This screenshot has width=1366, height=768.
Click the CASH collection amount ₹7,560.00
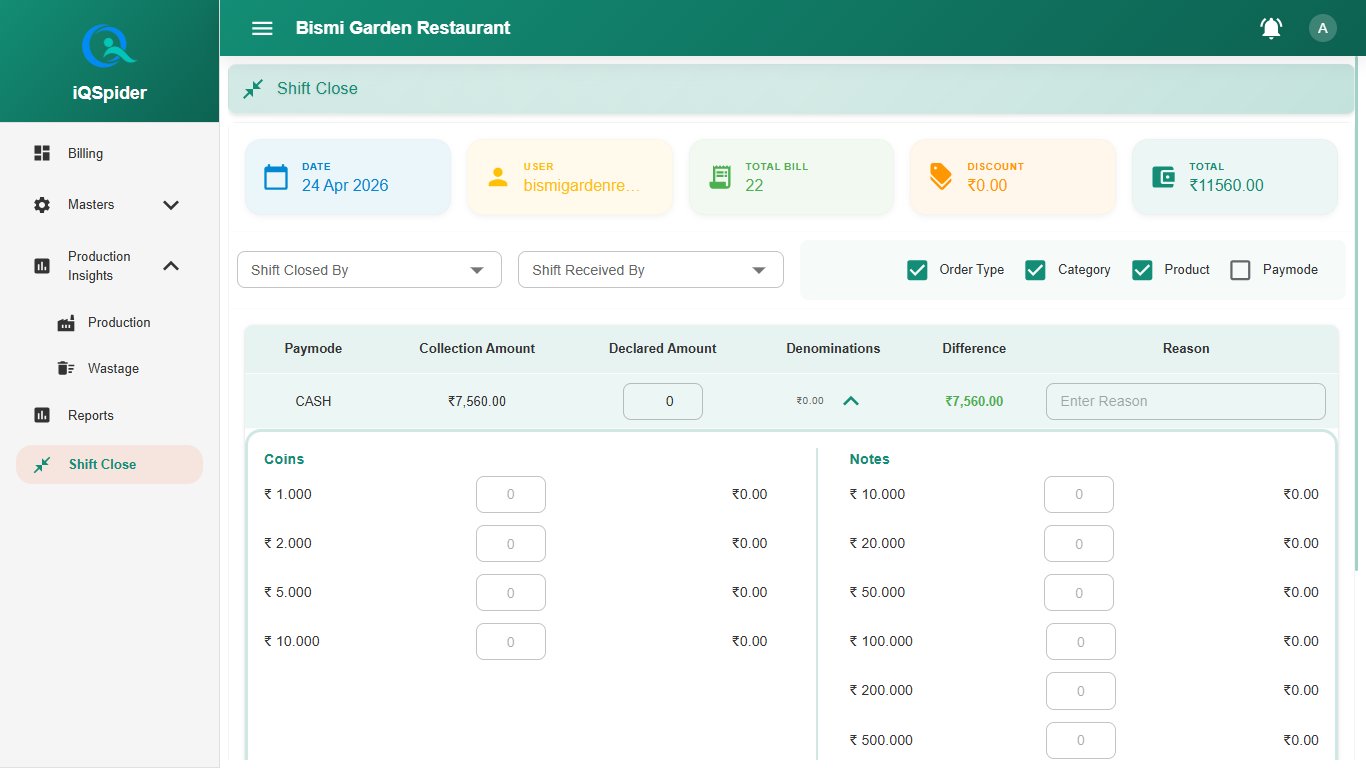click(x=477, y=401)
